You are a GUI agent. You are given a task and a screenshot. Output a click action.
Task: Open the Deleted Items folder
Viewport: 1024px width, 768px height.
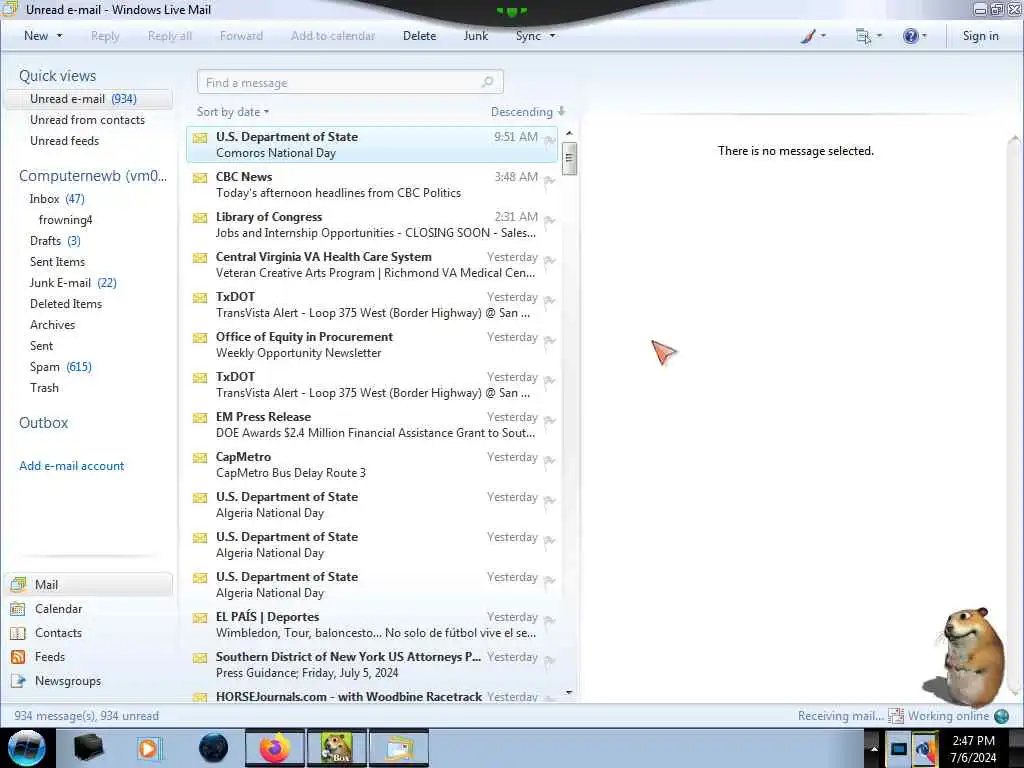coord(66,304)
